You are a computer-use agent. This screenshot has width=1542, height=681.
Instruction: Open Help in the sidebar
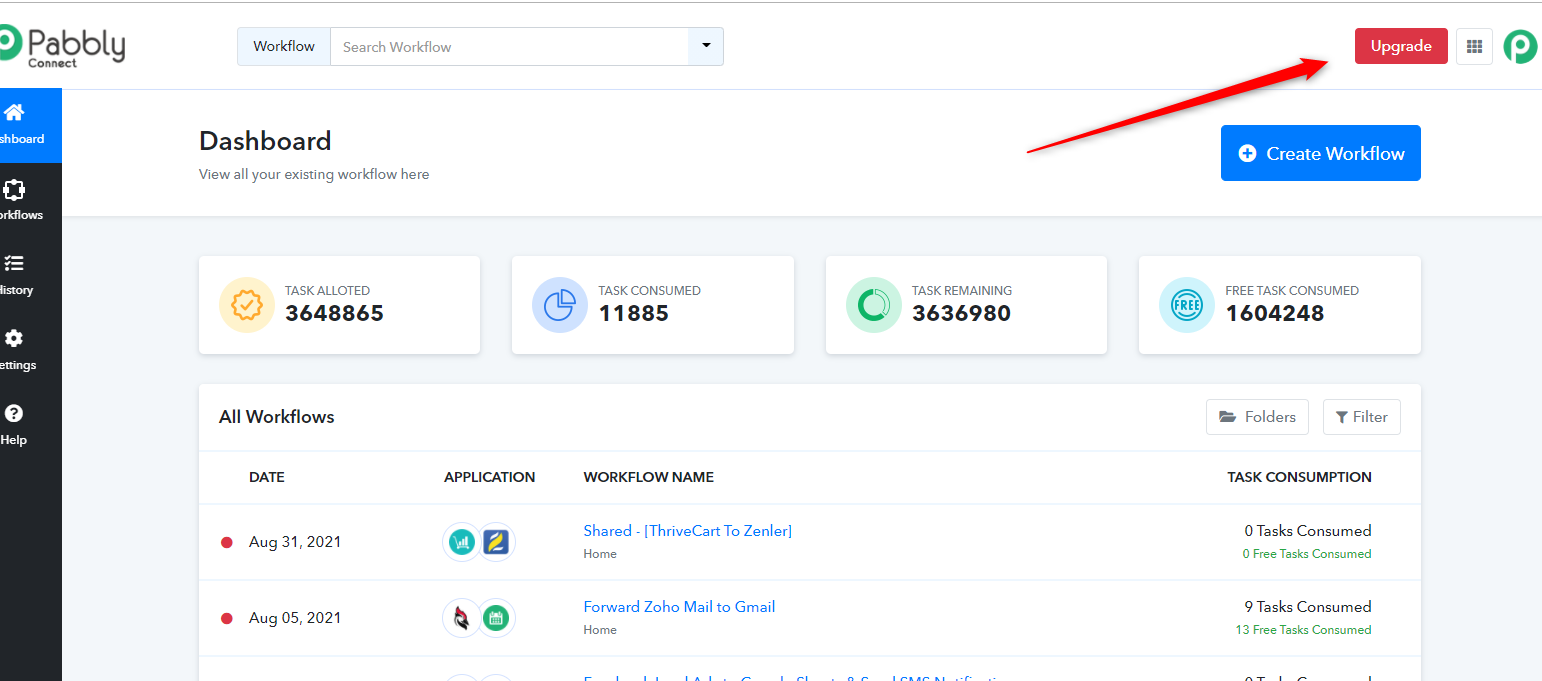point(14,425)
